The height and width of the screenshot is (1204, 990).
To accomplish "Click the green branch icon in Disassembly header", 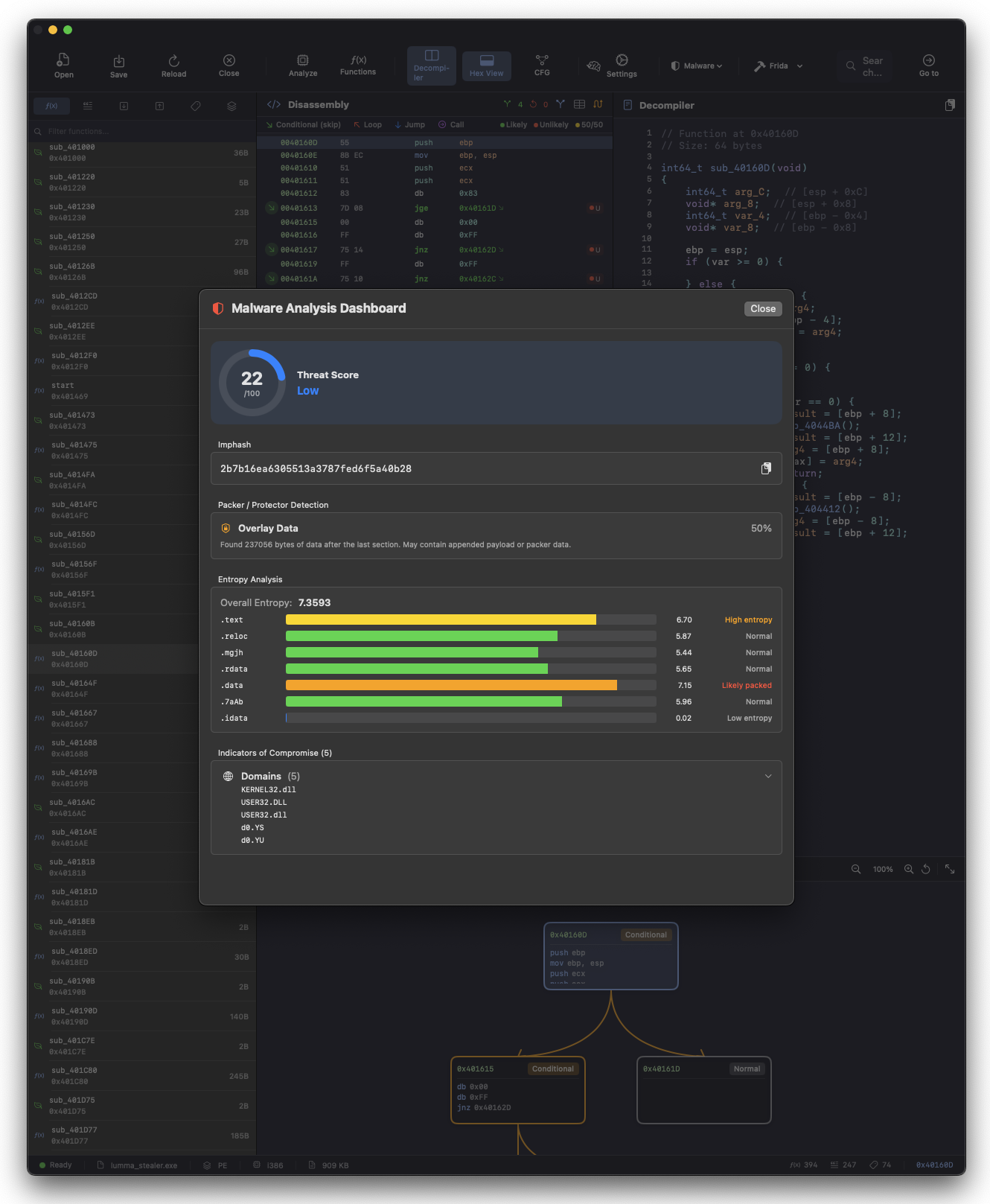I will 507,104.
